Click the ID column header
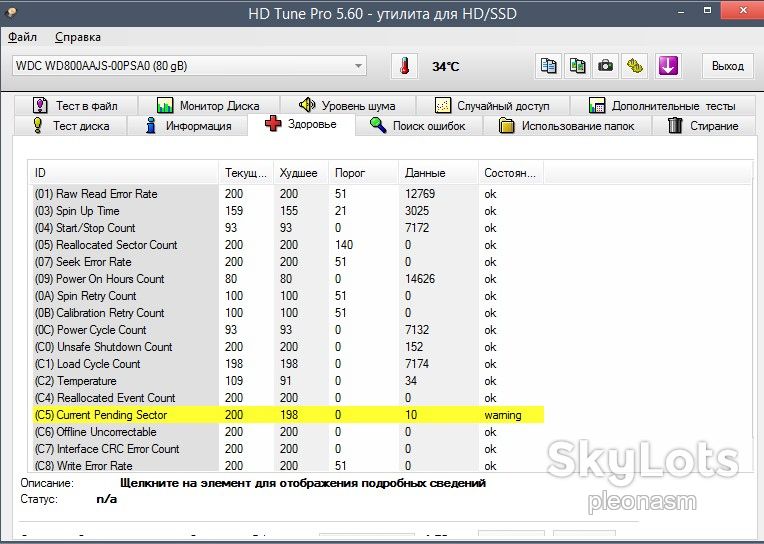Viewport: 764px width, 544px height. click(x=123, y=173)
